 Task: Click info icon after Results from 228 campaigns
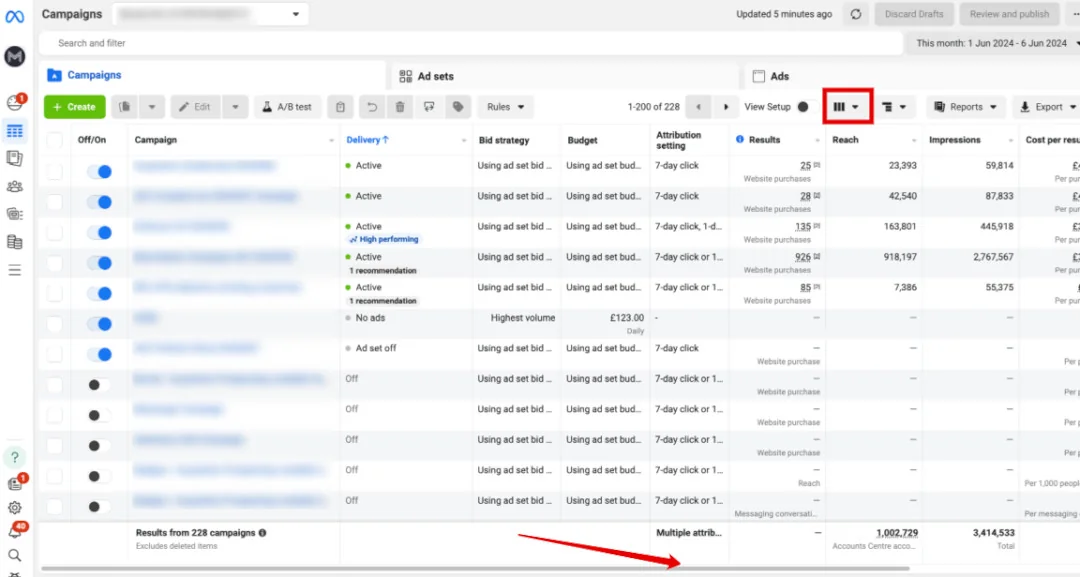click(262, 532)
